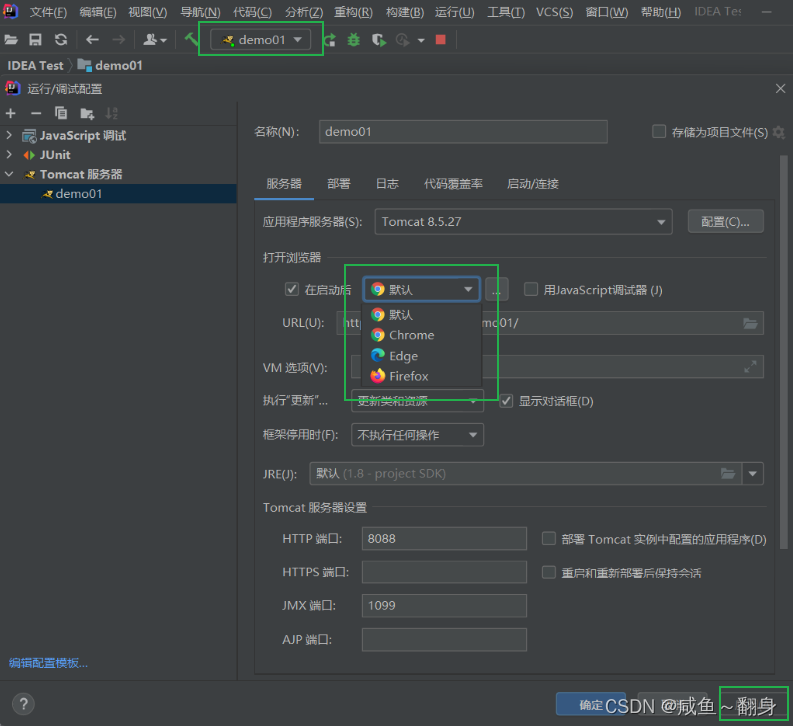Remove configuration with minus icon
The width and height of the screenshot is (793, 726).
pyautogui.click(x=36, y=113)
